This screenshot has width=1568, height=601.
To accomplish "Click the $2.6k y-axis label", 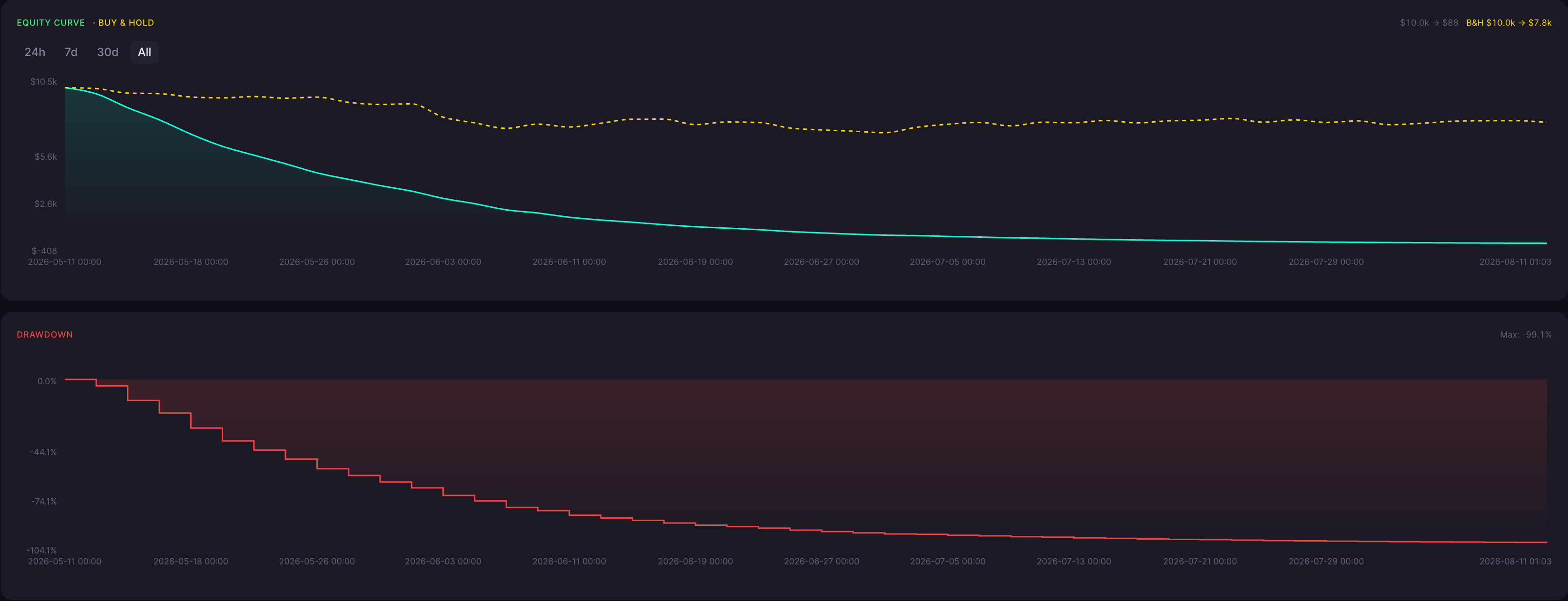I will tap(46, 204).
